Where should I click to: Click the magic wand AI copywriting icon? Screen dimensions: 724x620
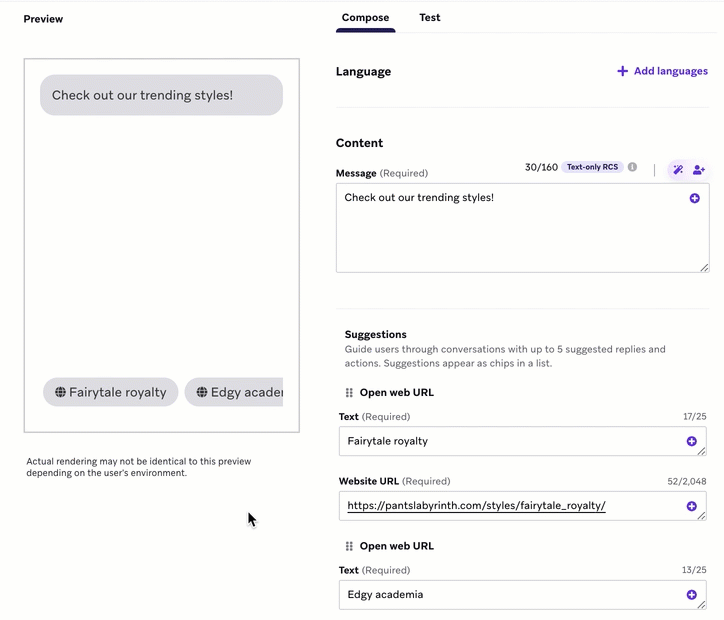[678, 170]
